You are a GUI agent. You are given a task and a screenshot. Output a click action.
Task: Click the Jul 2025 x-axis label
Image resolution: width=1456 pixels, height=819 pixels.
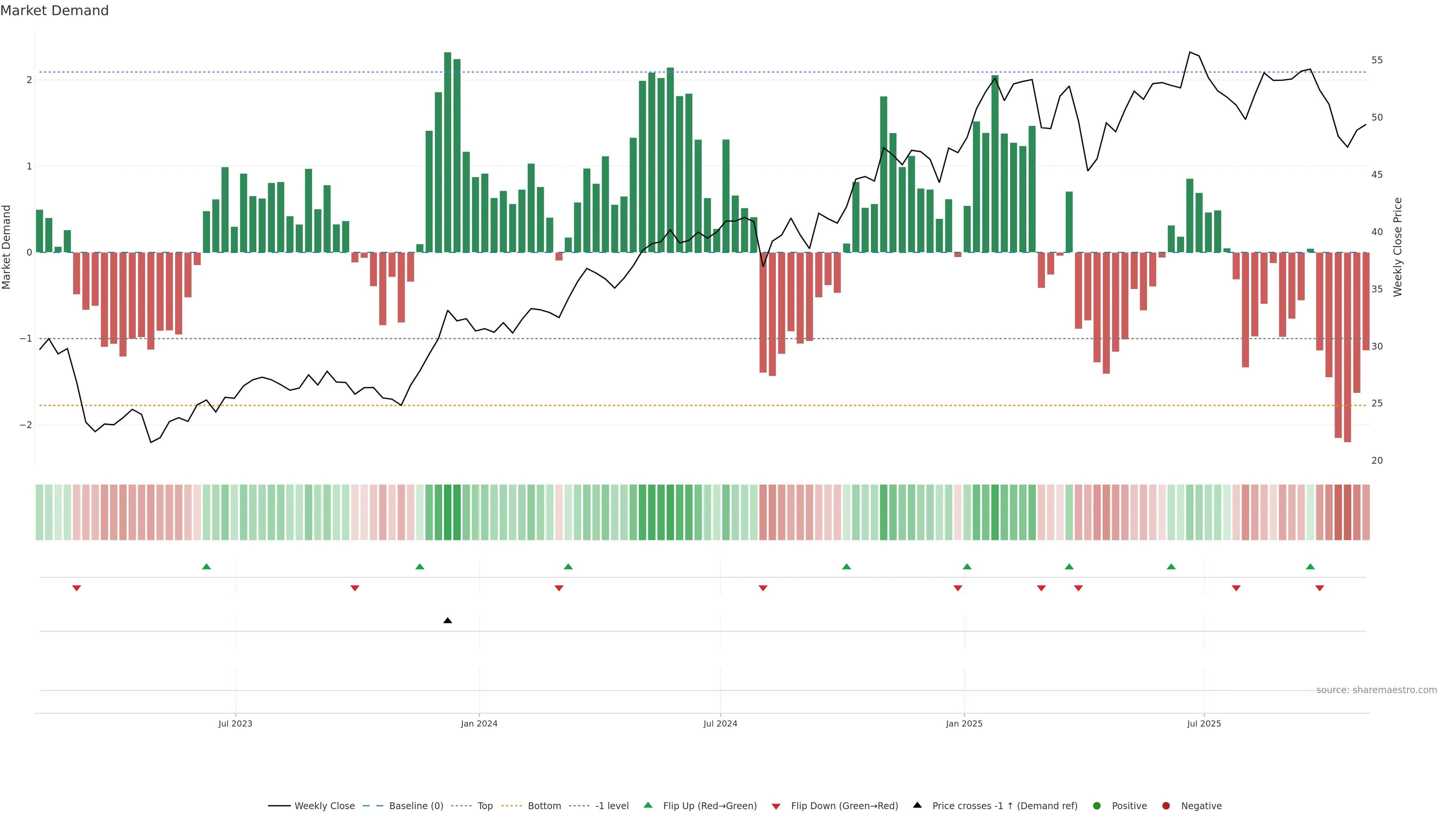pyautogui.click(x=1204, y=723)
